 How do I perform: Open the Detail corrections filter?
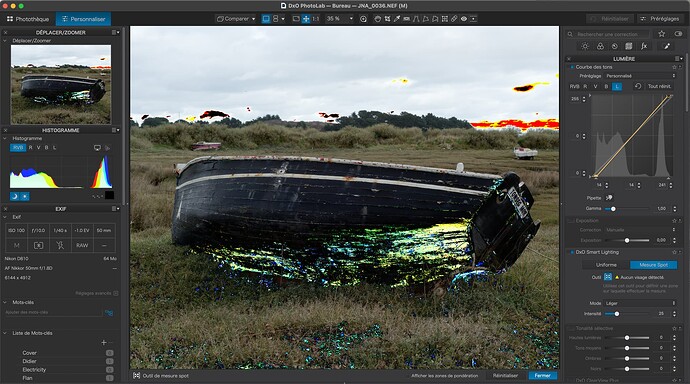615,46
